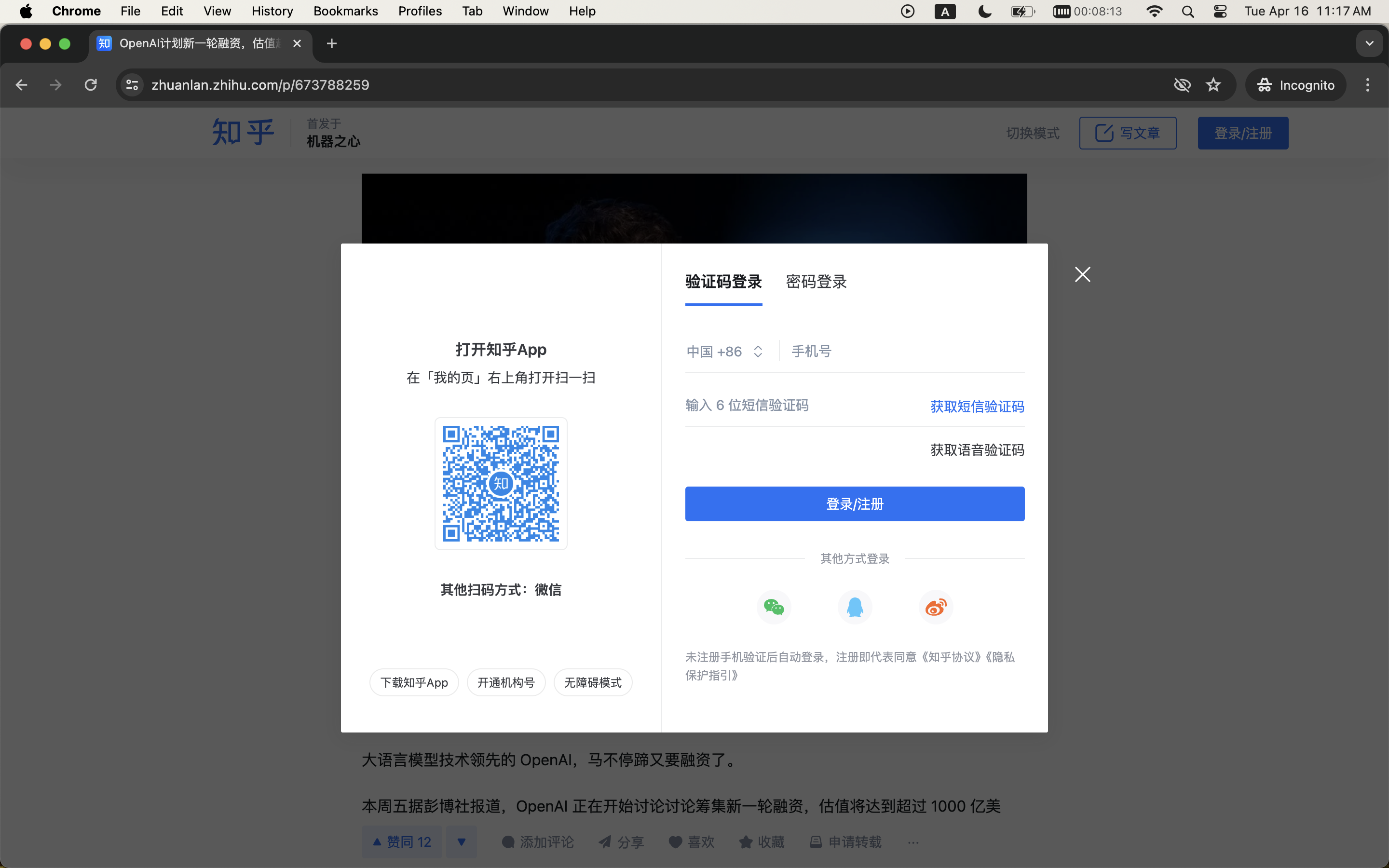1389x868 pixels.
Task: Click 添加评论 comment button
Action: click(x=537, y=841)
